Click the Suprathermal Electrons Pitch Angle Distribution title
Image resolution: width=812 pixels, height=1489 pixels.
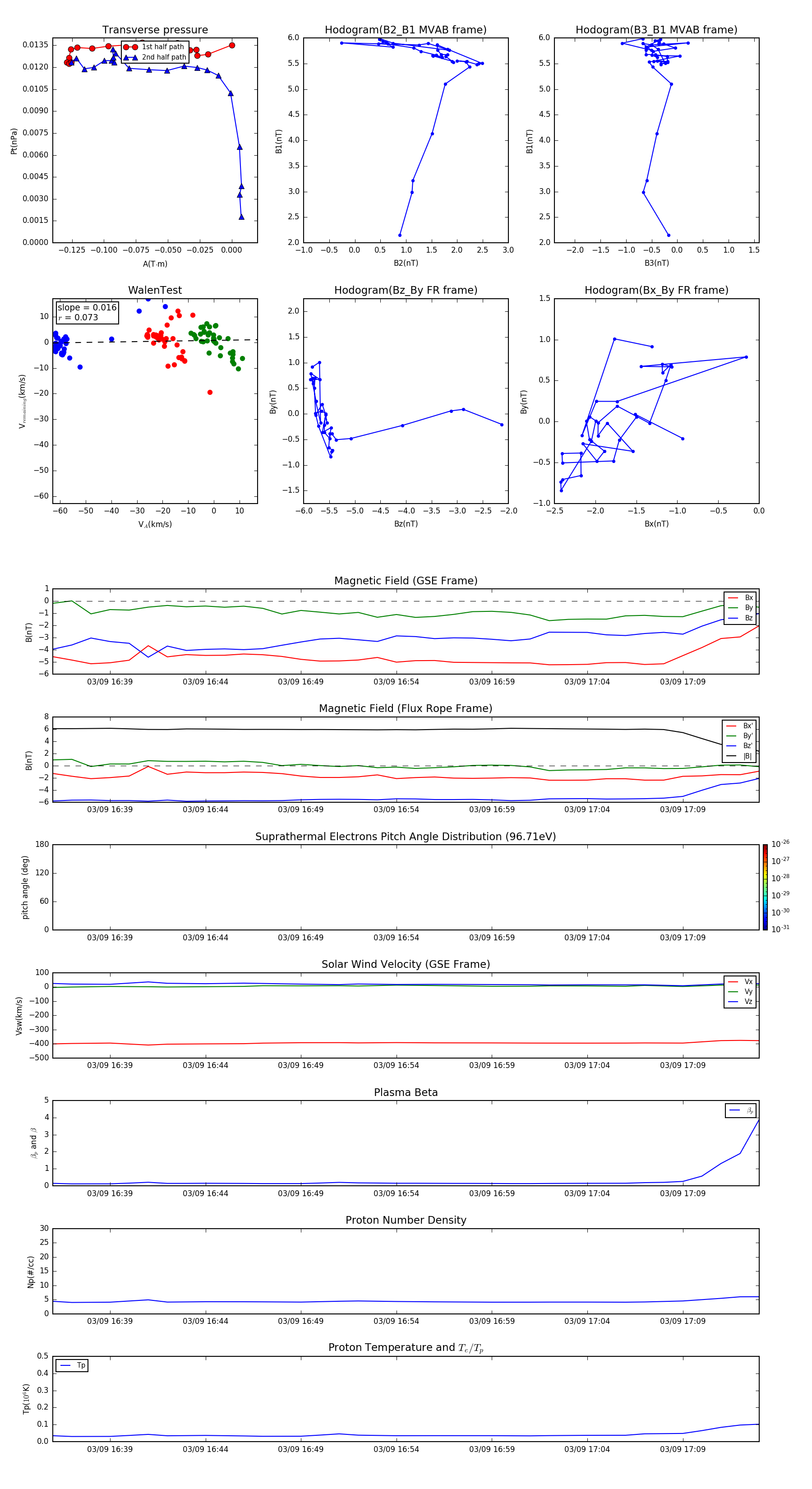point(406,837)
